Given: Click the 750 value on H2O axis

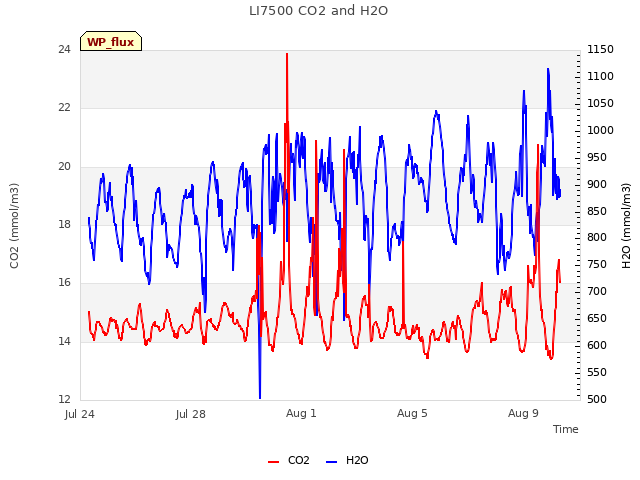Looking at the screenshot, I should [597, 264].
